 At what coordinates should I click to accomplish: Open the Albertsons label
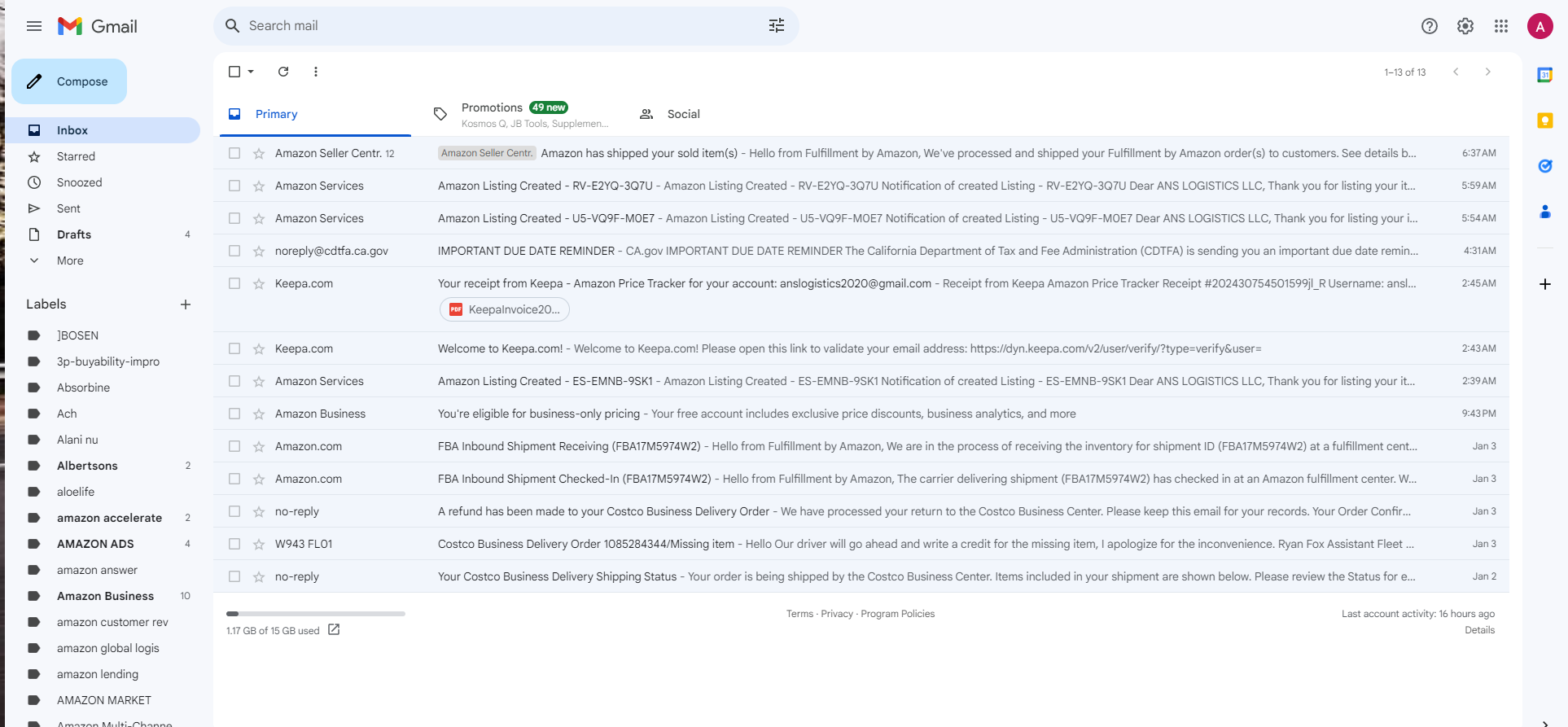103,466
